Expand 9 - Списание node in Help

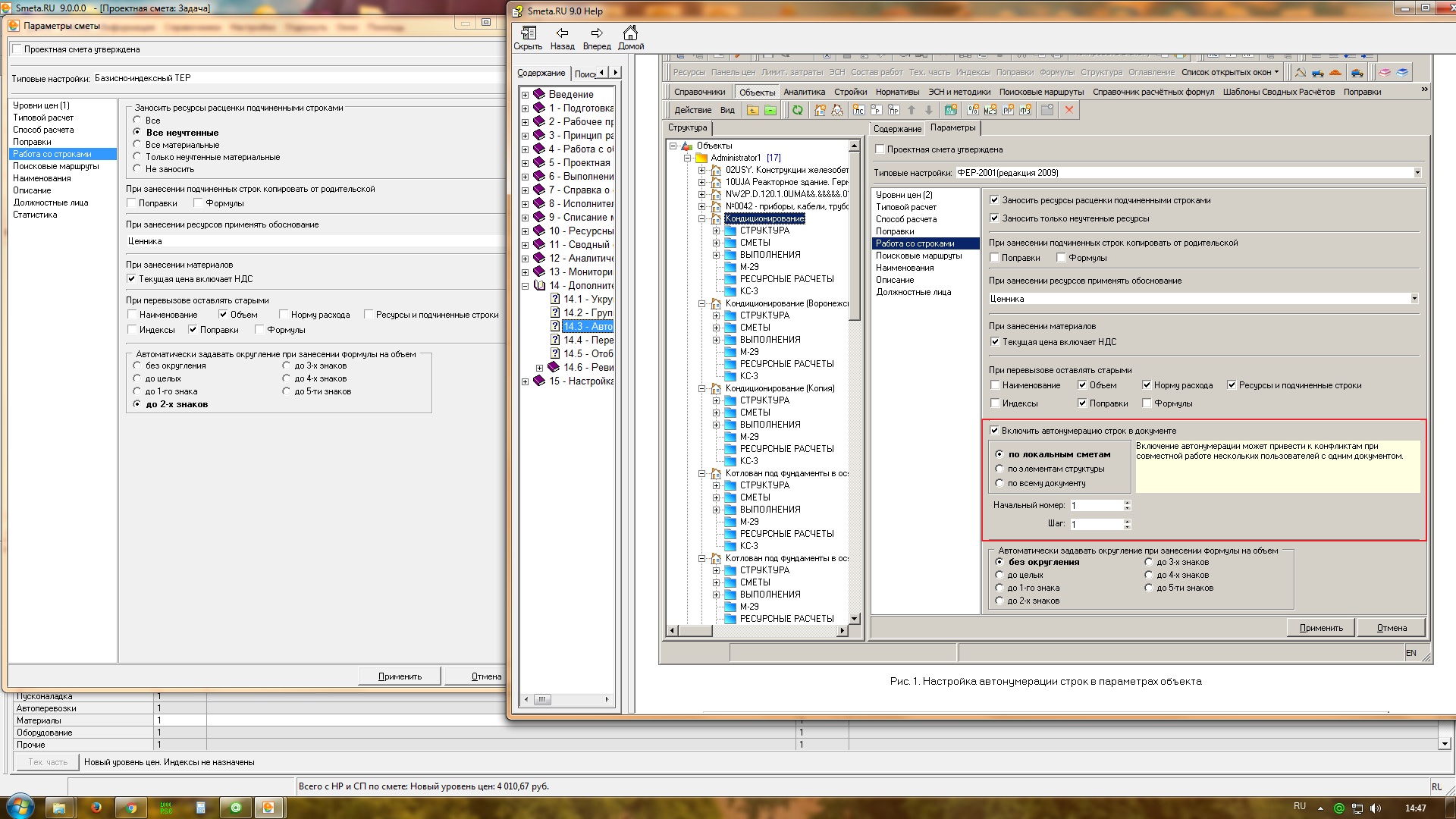point(525,218)
